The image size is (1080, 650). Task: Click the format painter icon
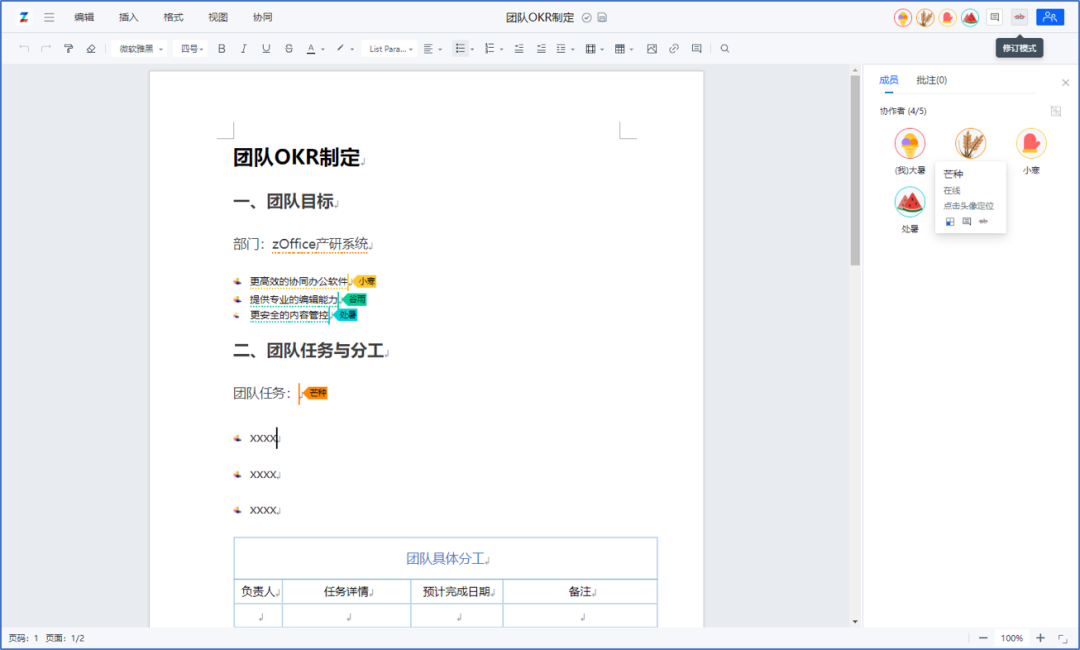coord(68,48)
